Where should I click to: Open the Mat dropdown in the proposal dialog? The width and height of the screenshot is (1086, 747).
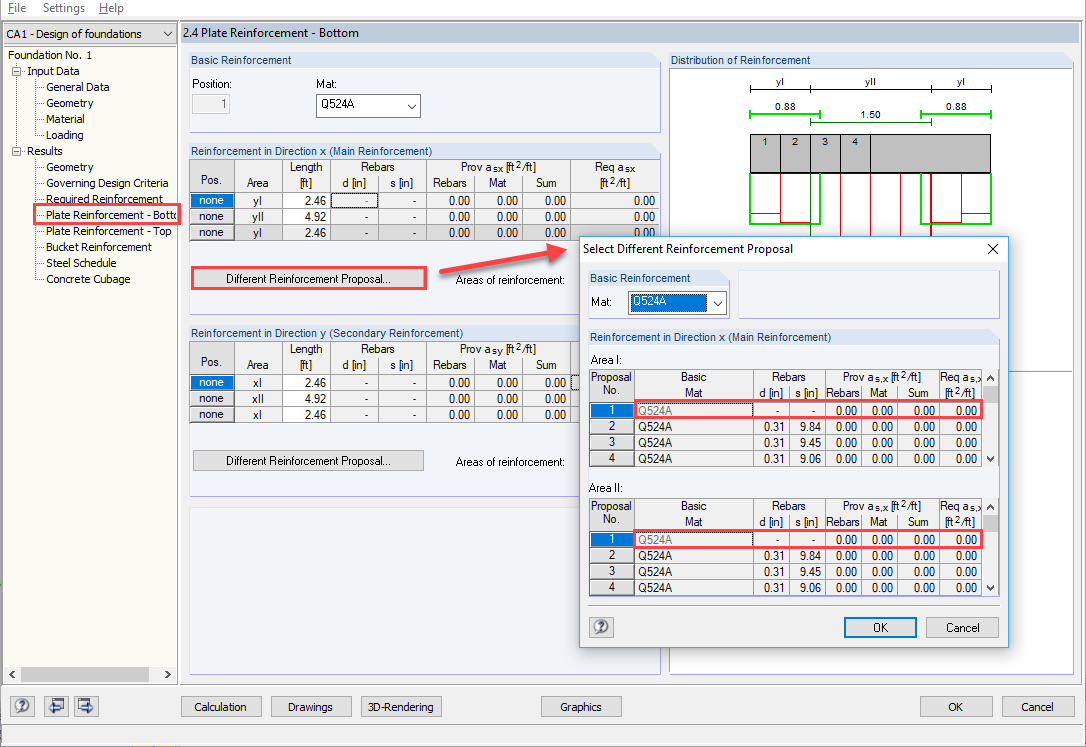pyautogui.click(x=718, y=303)
